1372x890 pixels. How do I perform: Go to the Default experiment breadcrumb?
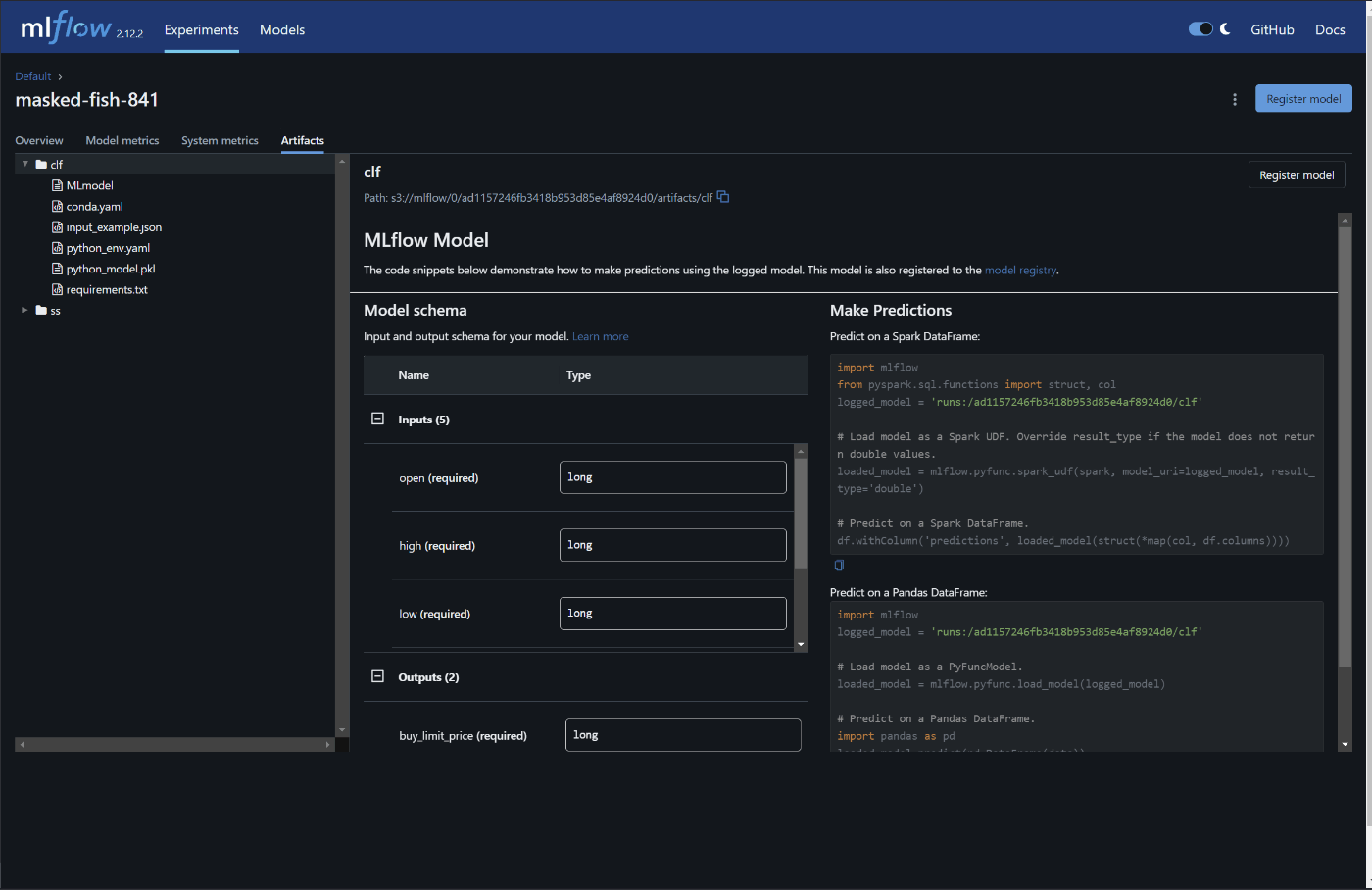point(33,76)
